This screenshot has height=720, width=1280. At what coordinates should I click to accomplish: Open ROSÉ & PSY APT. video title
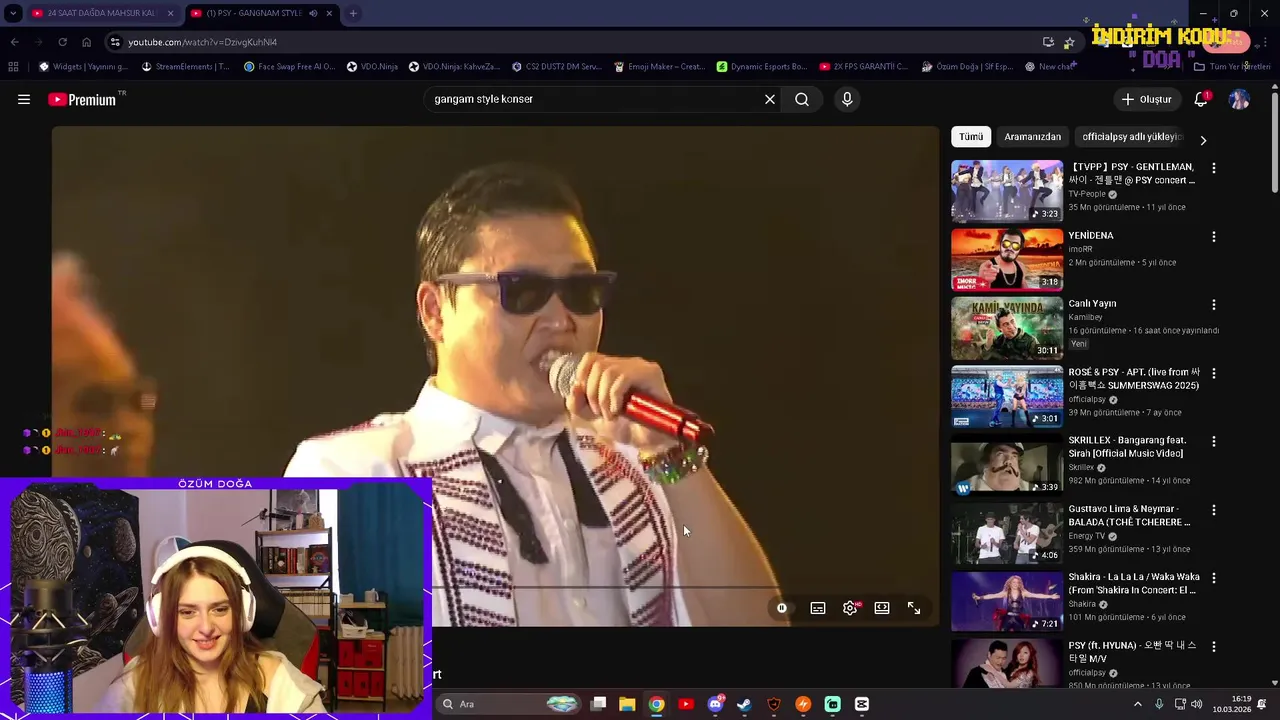[1134, 378]
